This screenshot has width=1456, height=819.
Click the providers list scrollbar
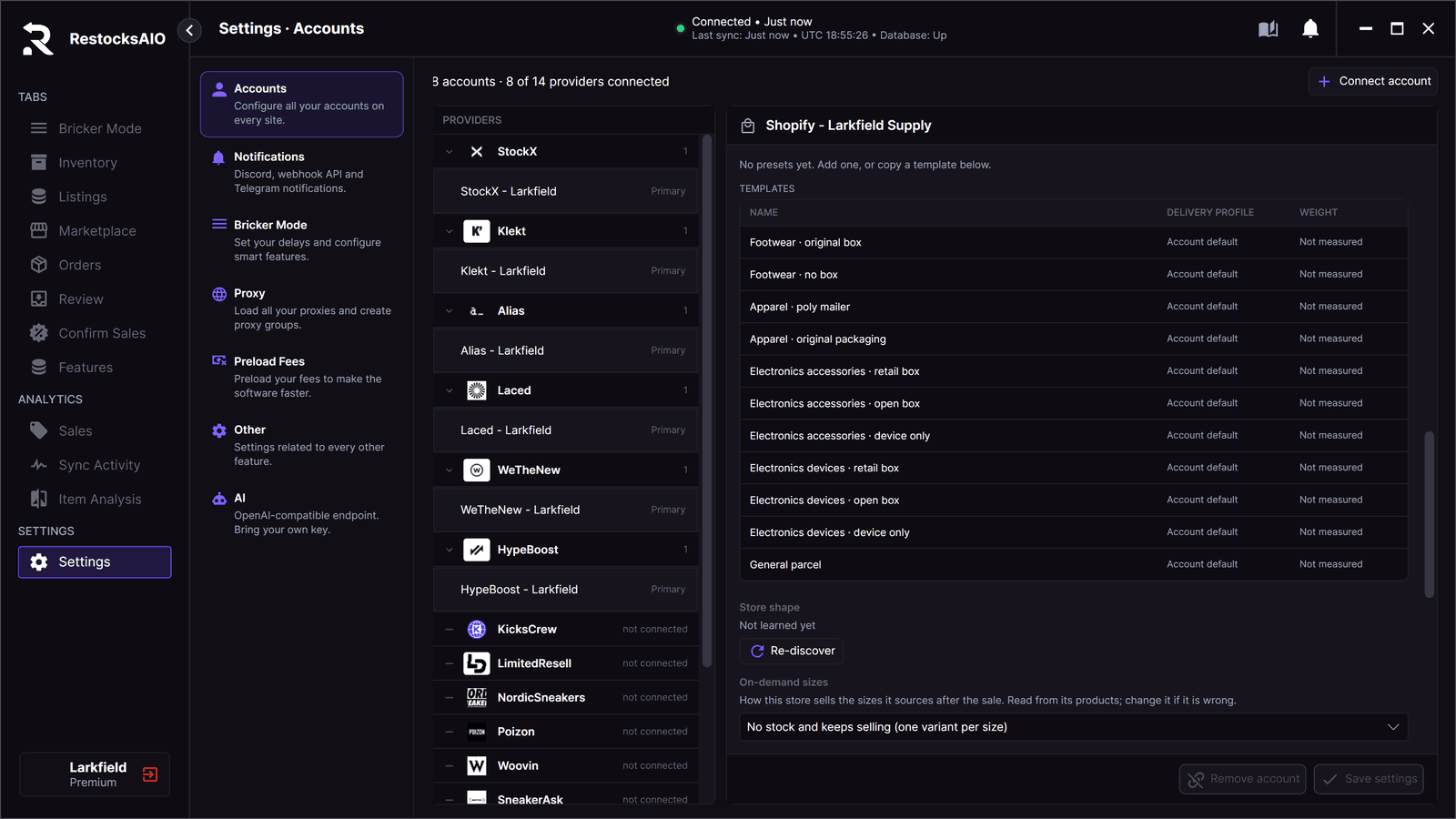coord(707,400)
